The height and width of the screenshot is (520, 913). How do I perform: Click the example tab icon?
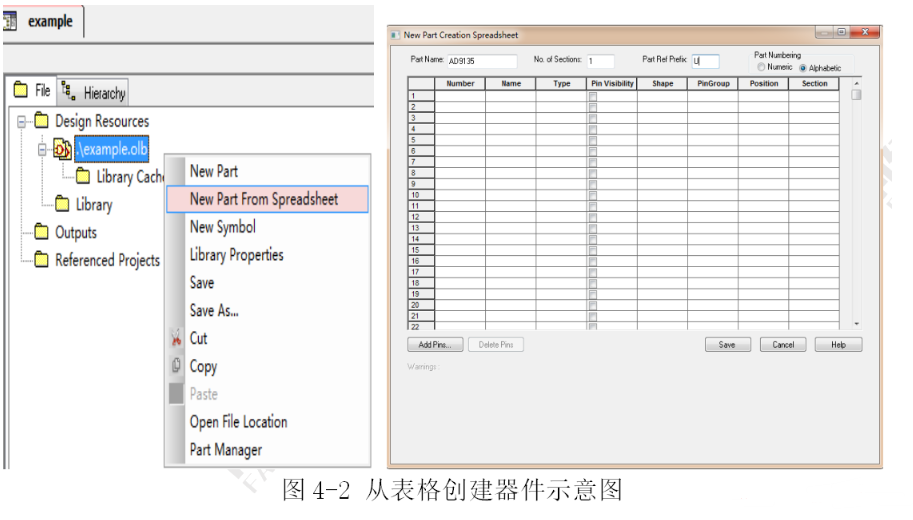pos(9,22)
